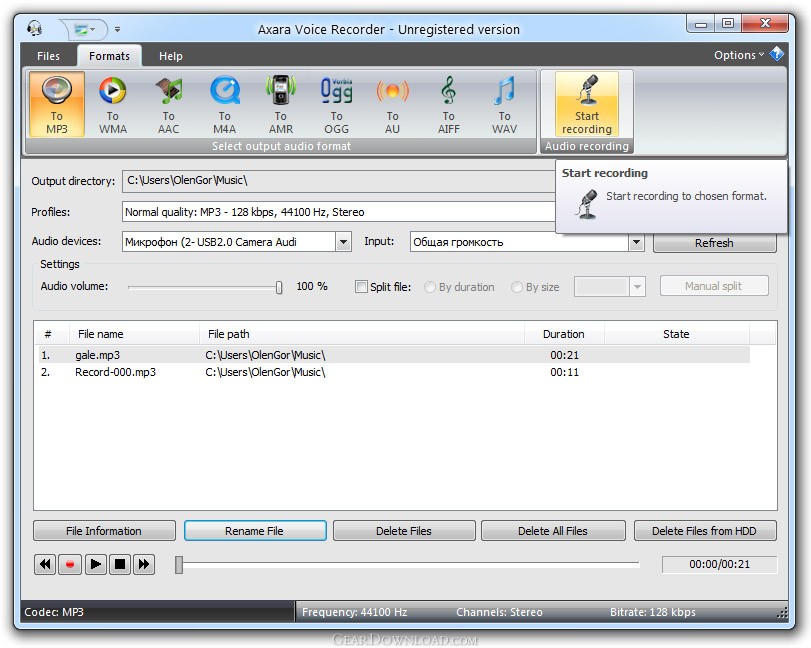Click the Refresh button

(714, 243)
